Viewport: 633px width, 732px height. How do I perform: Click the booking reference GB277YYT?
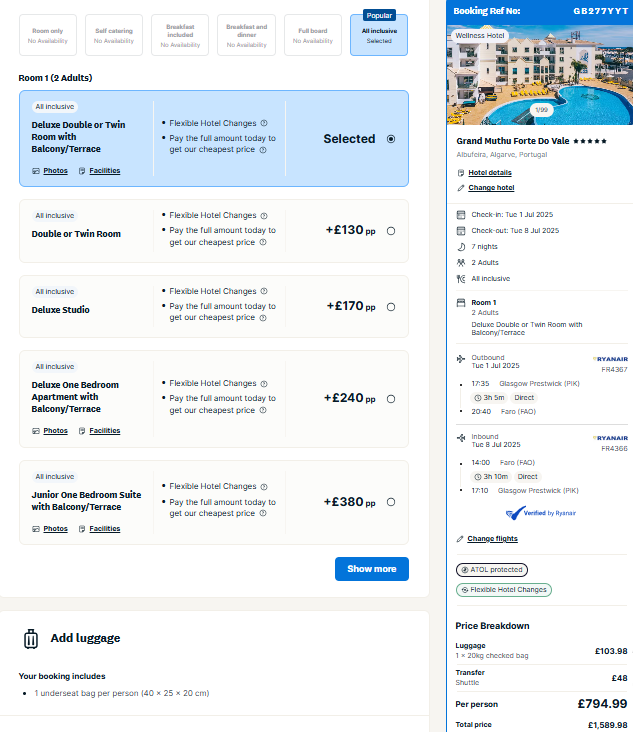(x=600, y=11)
